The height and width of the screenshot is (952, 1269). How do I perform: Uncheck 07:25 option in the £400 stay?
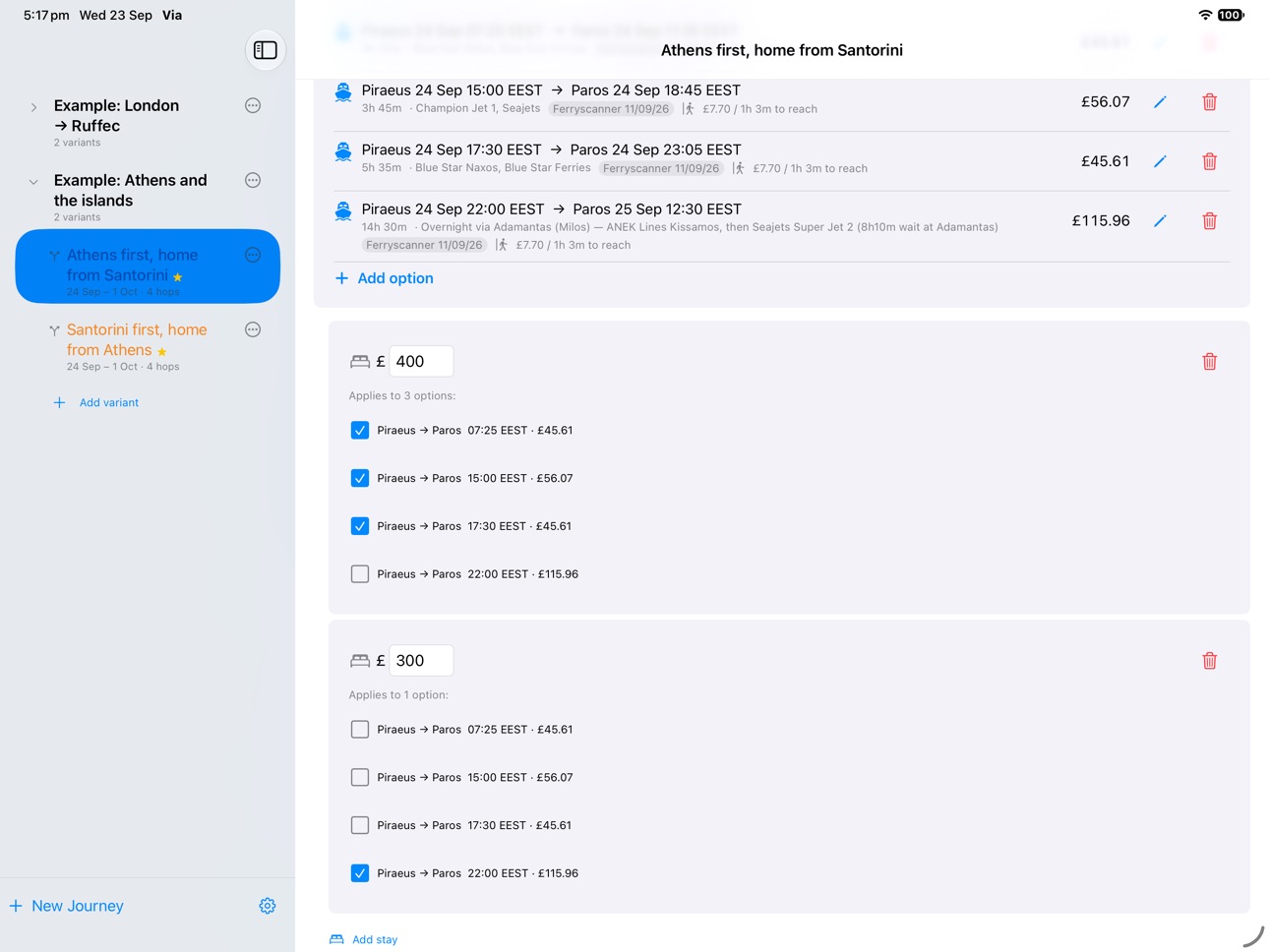click(360, 430)
